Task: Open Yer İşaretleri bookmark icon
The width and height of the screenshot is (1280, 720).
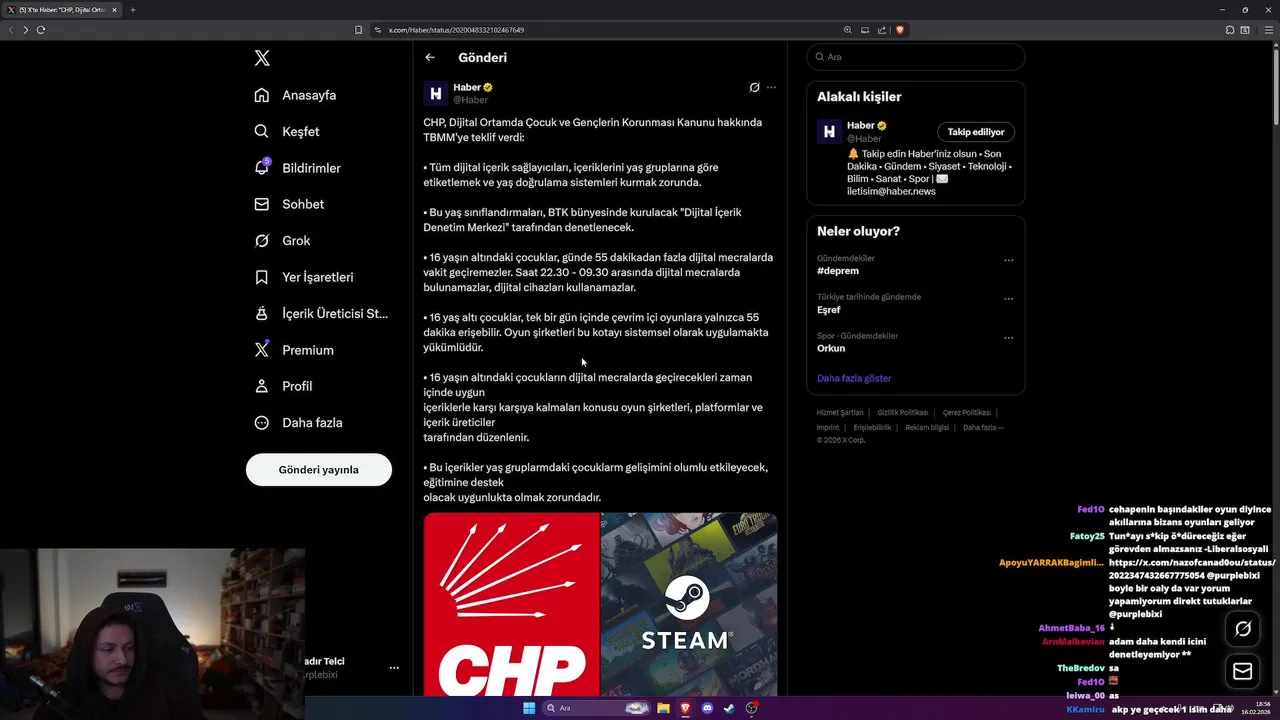Action: (x=261, y=277)
